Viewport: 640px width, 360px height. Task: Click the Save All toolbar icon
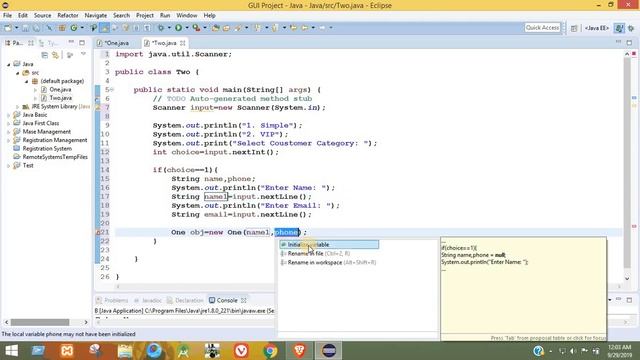(x=36, y=28)
